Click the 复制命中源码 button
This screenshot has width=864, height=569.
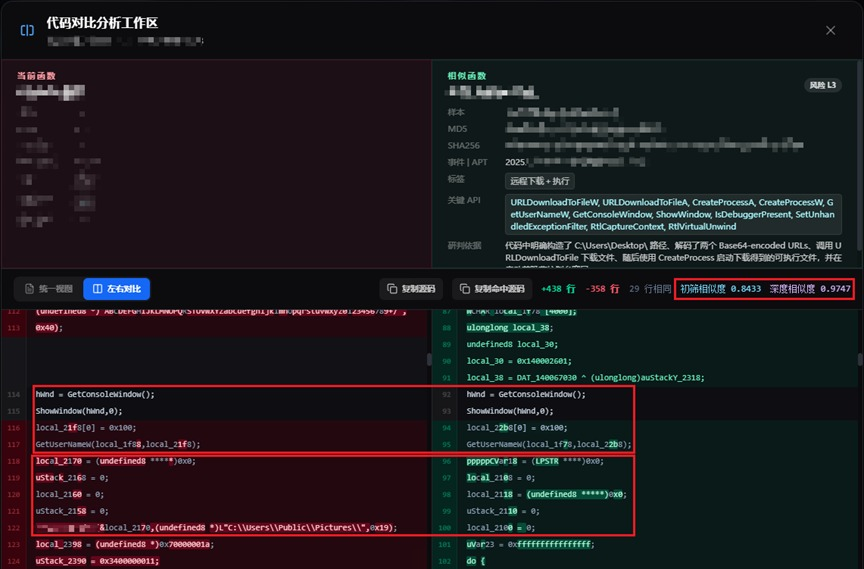tap(493, 289)
